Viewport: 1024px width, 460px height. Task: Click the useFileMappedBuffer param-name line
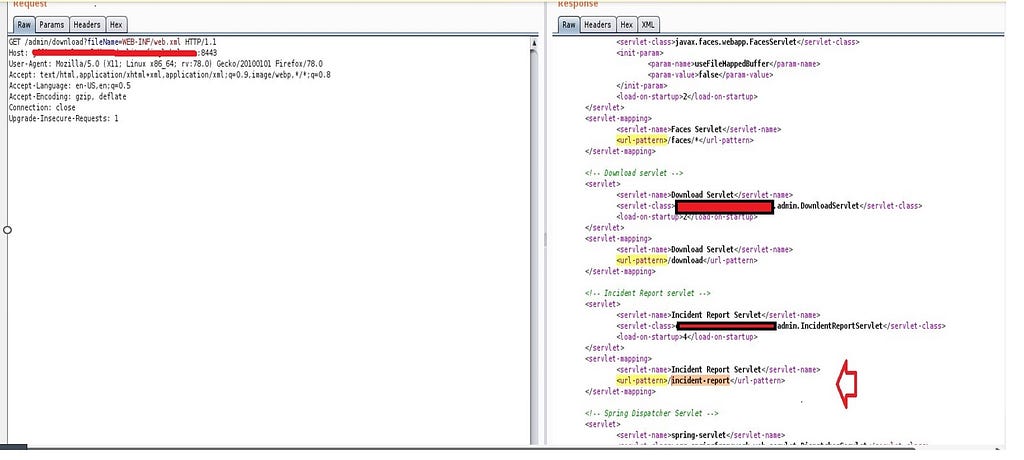pos(733,64)
